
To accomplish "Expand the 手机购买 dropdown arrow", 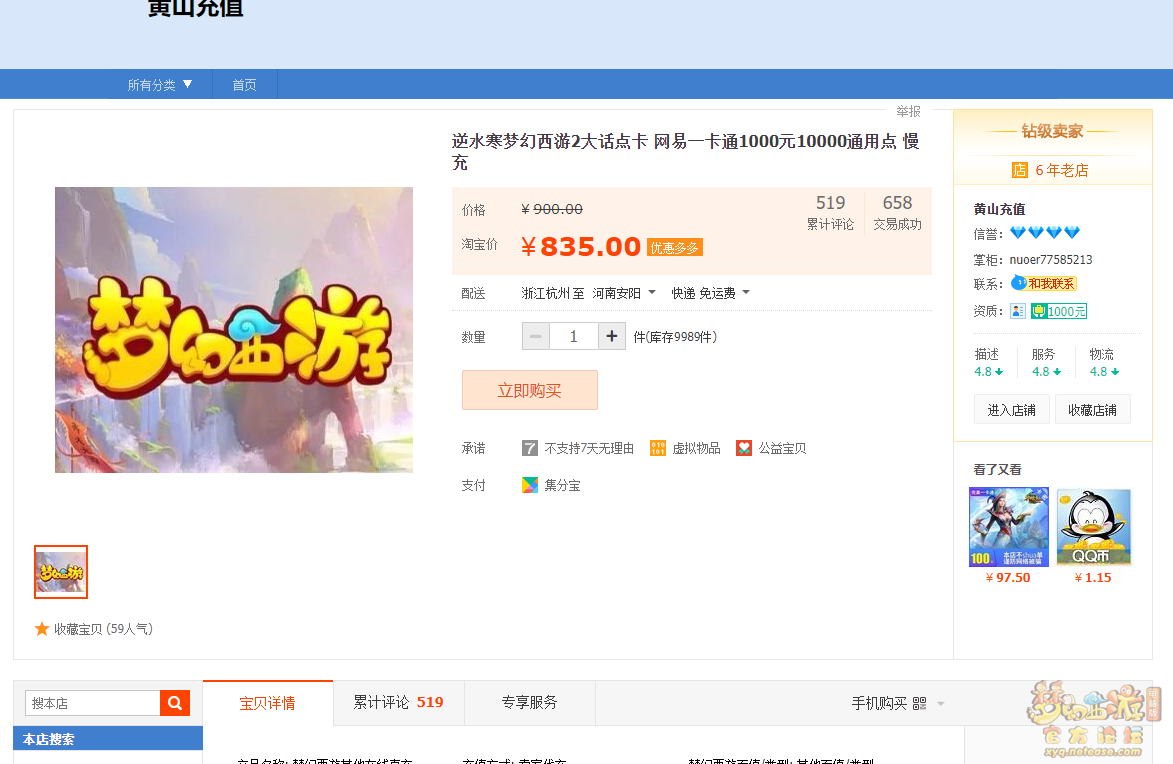I will 941,704.
